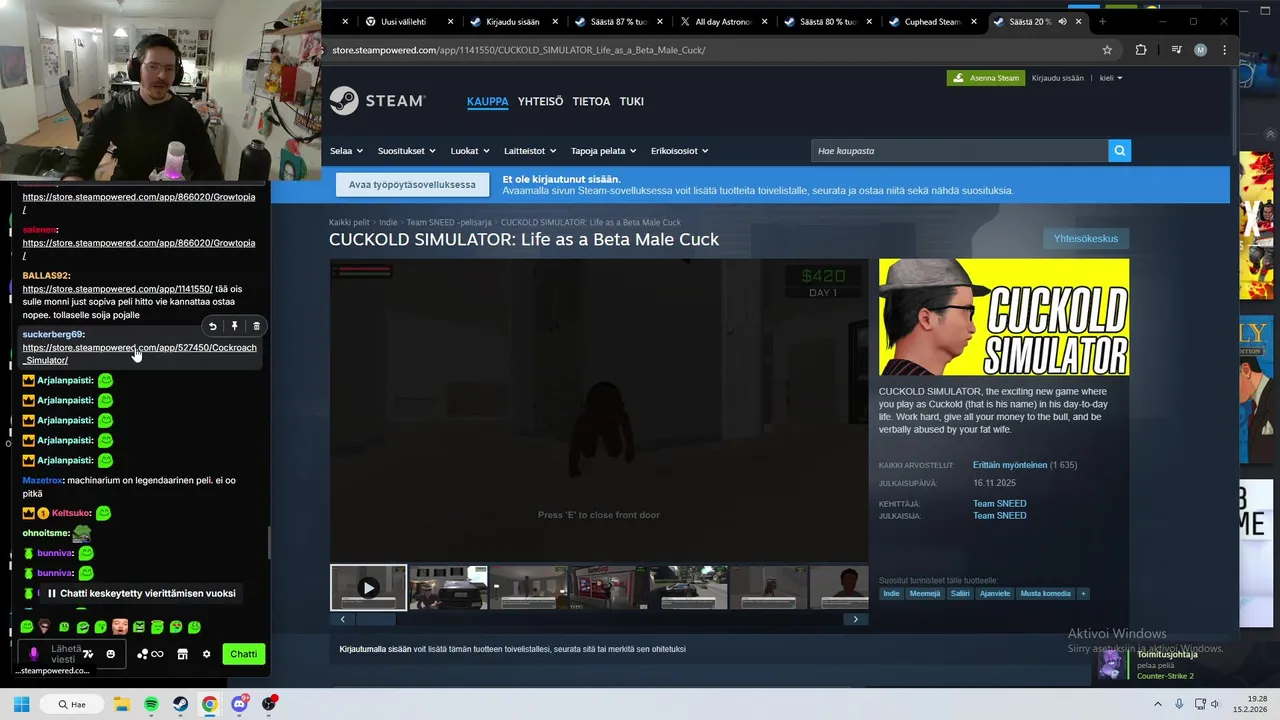Pin suckerberg69's message with the pin icon

click(x=234, y=326)
